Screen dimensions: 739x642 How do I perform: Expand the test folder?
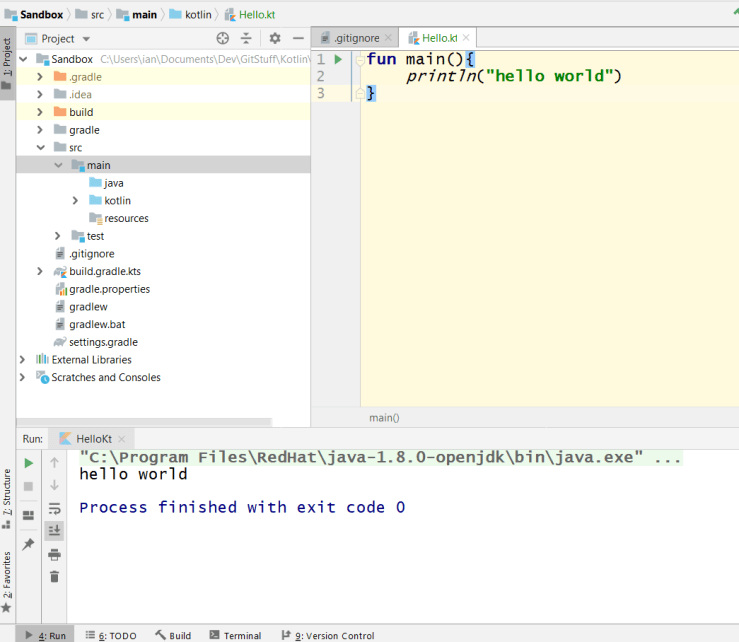[57, 236]
